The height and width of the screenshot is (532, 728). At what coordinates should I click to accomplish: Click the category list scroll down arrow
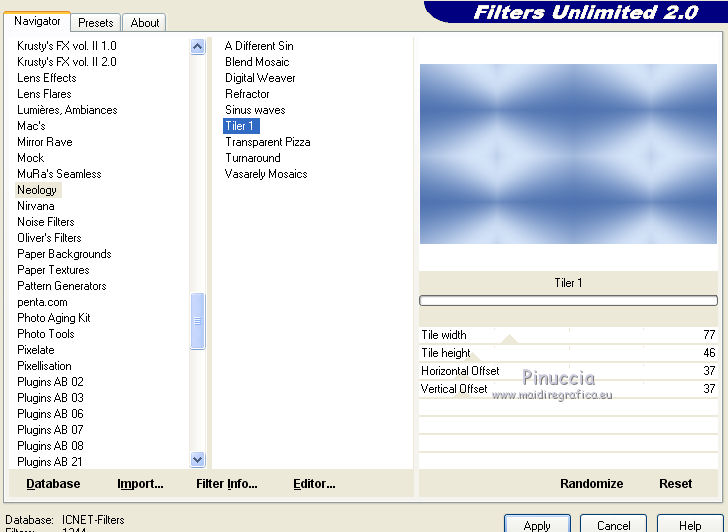(x=197, y=460)
